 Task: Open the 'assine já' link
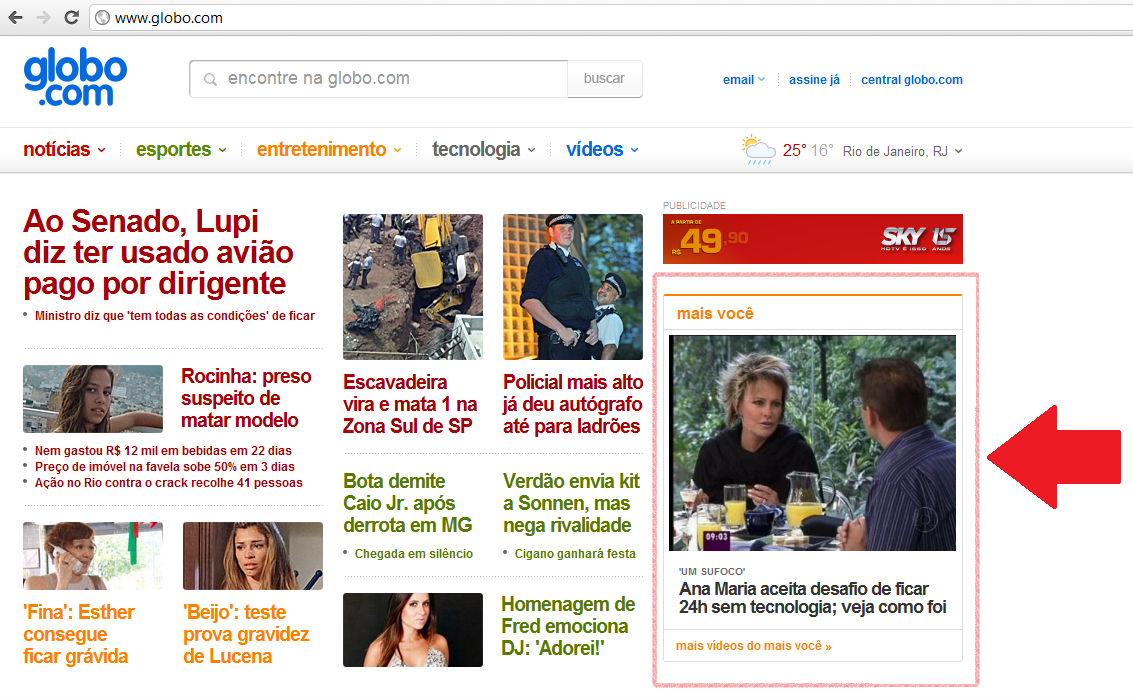coord(814,80)
